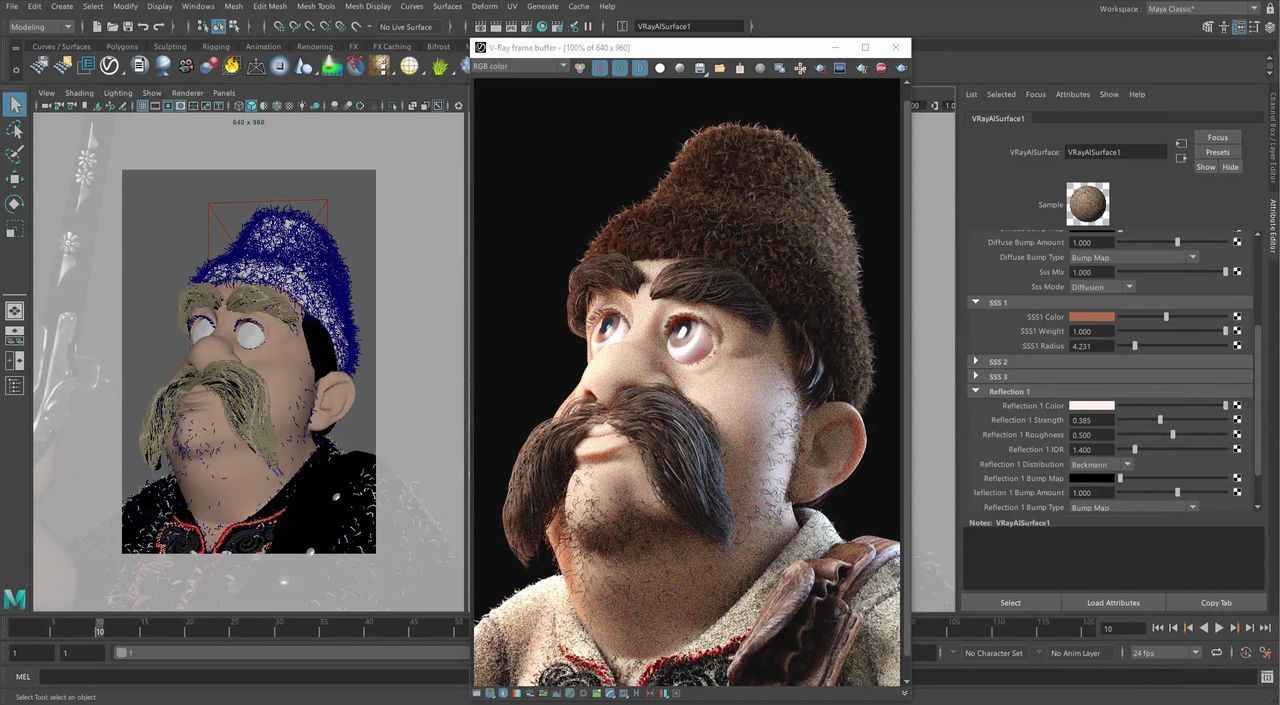Click the green grass shelf icon

point(440,66)
